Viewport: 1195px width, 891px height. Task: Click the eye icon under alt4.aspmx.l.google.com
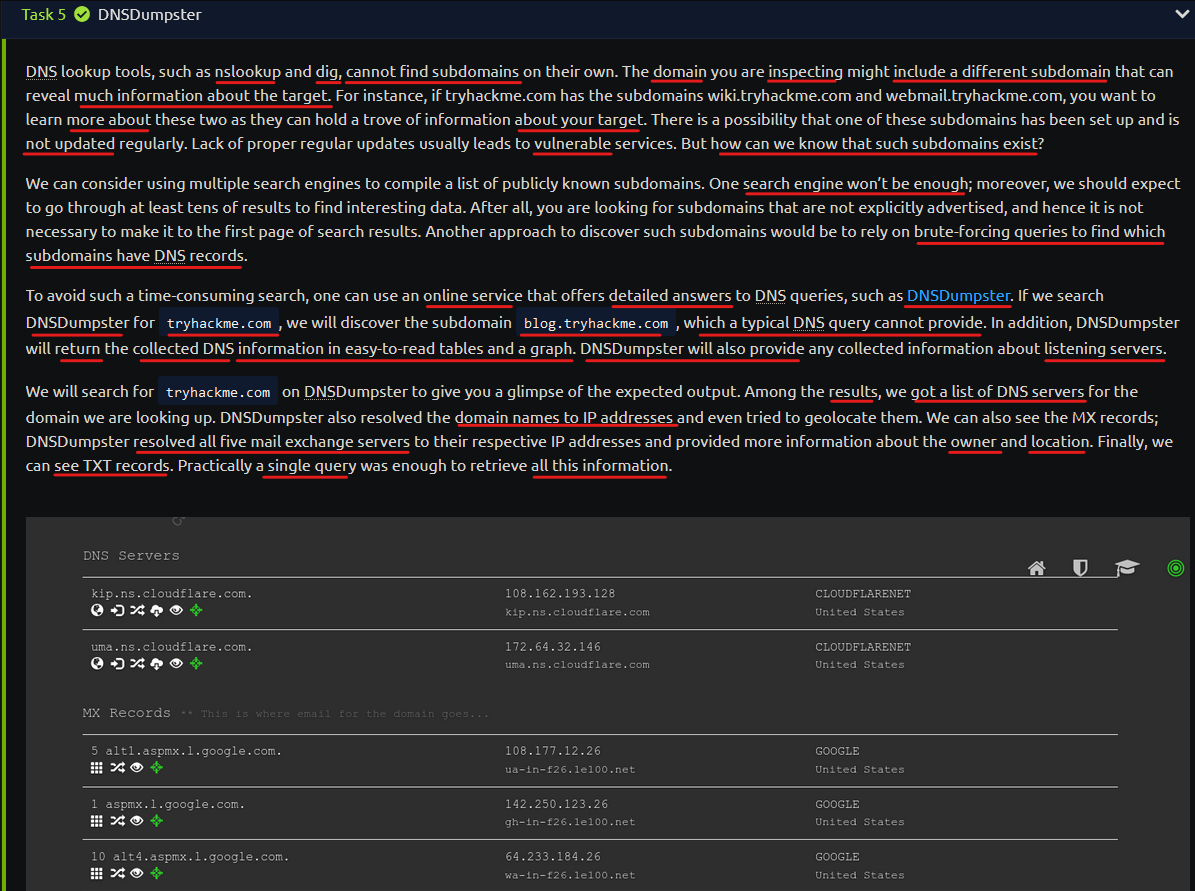[136, 873]
